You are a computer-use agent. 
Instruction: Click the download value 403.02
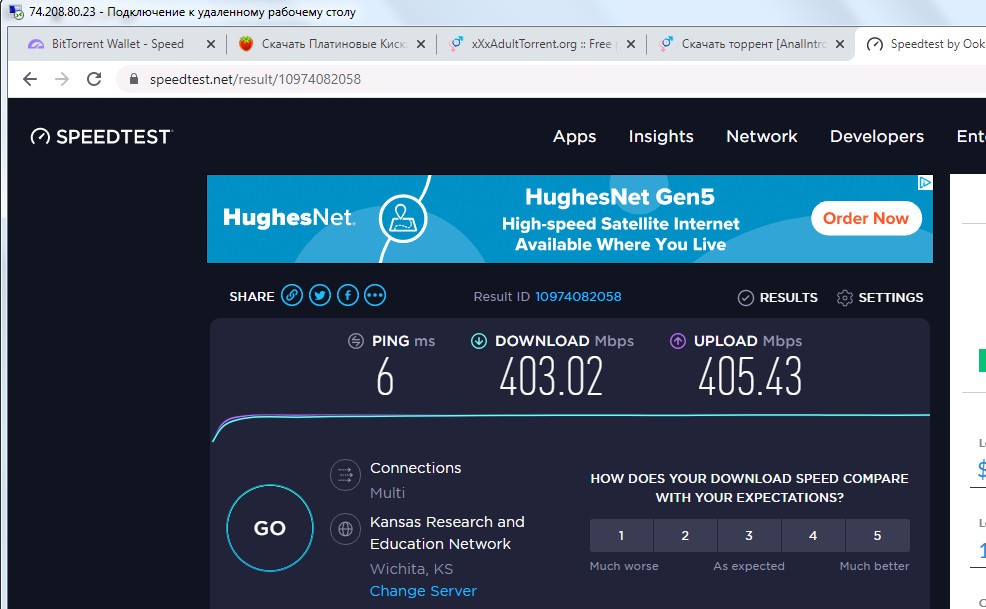click(551, 377)
